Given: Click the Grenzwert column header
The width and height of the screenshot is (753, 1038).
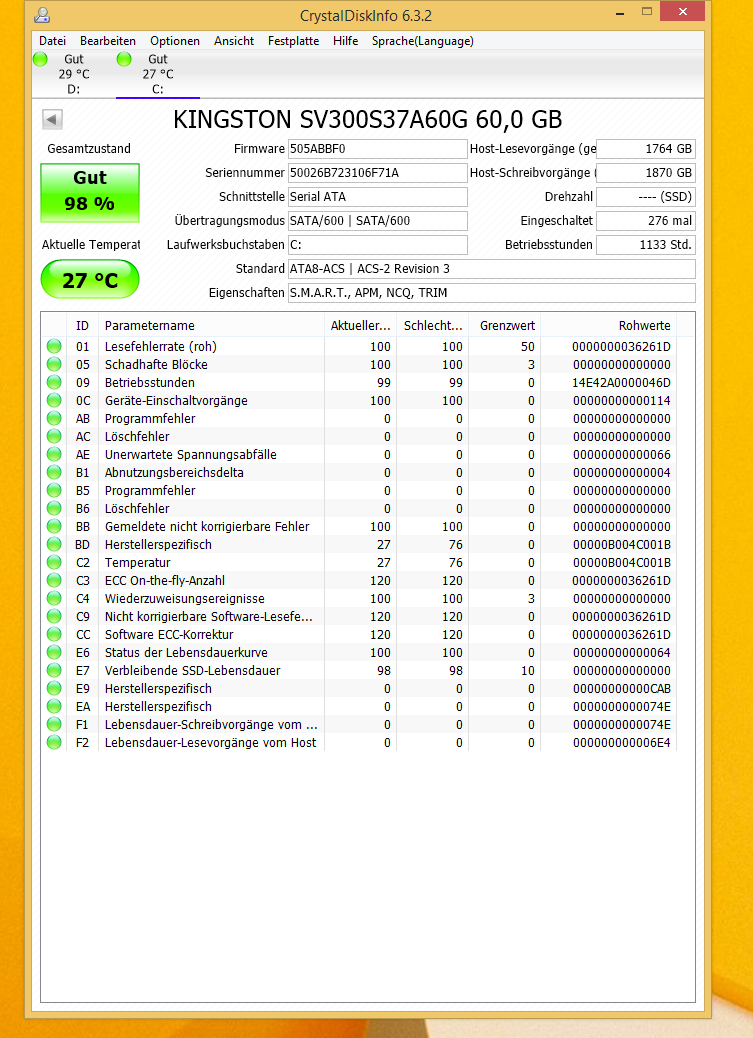Looking at the screenshot, I should click(x=505, y=326).
